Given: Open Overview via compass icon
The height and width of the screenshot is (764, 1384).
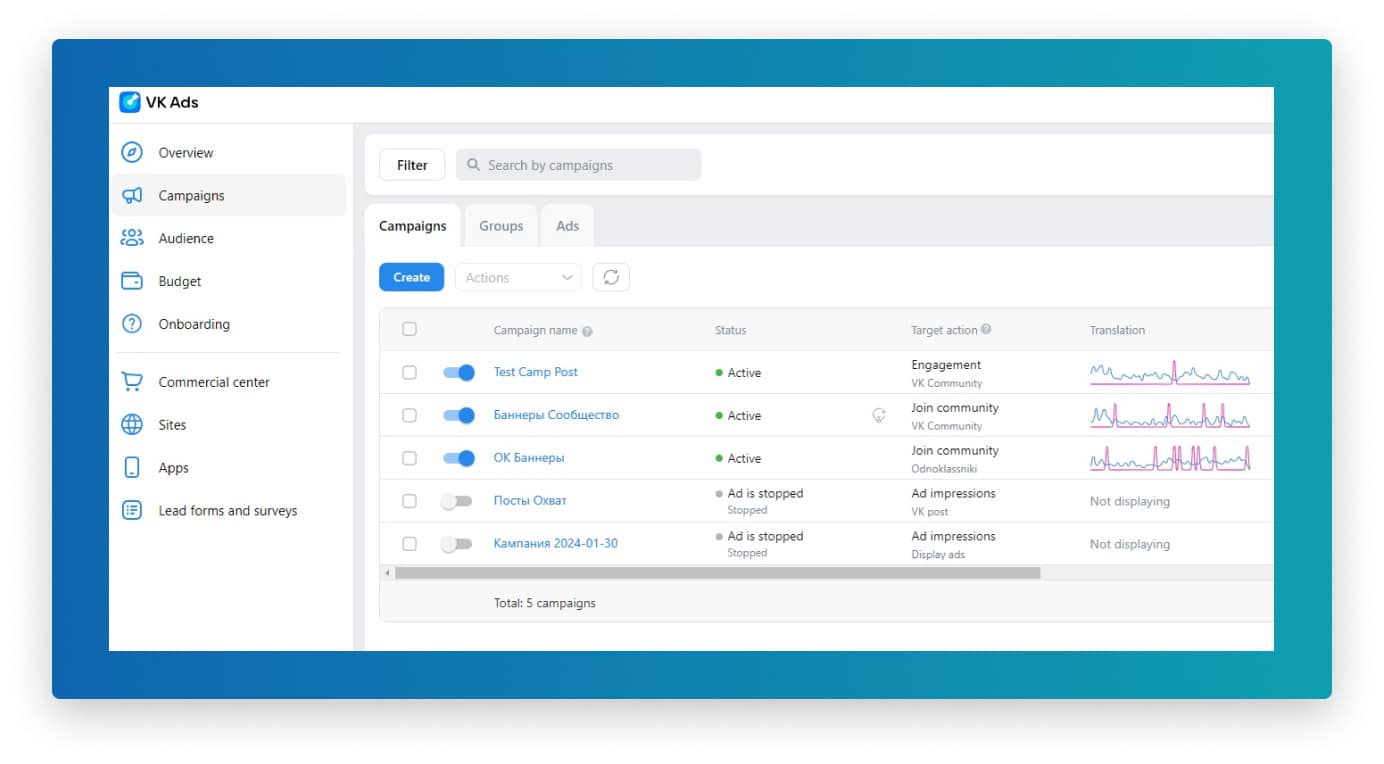Looking at the screenshot, I should click(132, 153).
